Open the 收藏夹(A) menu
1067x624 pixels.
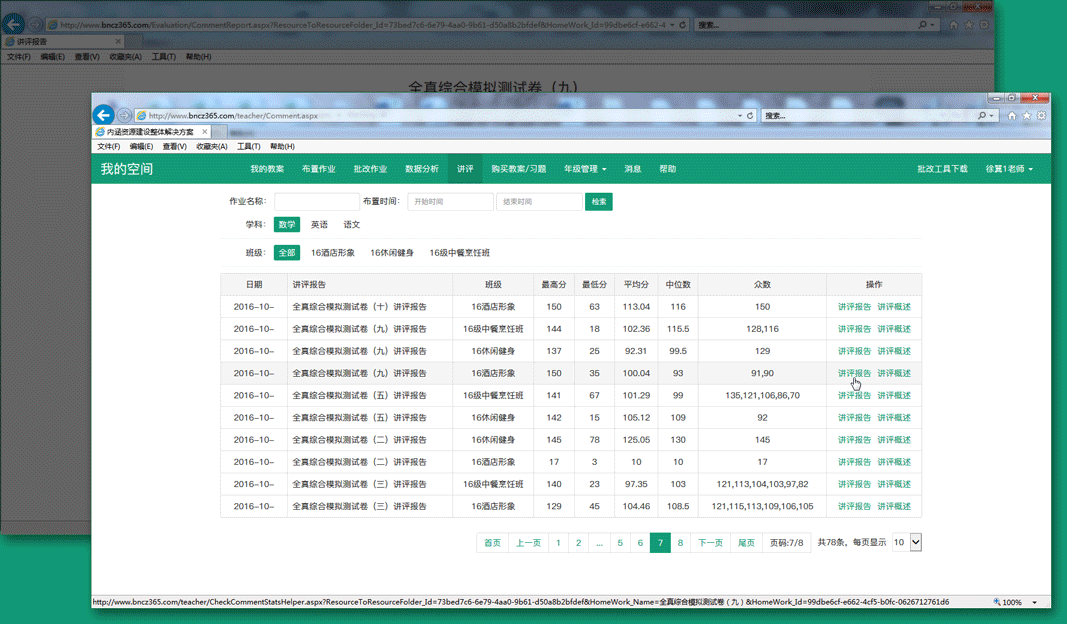point(211,146)
